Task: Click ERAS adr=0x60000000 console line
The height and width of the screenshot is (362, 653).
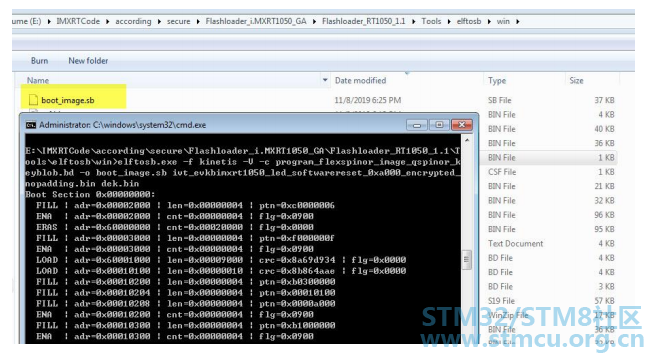Action: coord(175,227)
